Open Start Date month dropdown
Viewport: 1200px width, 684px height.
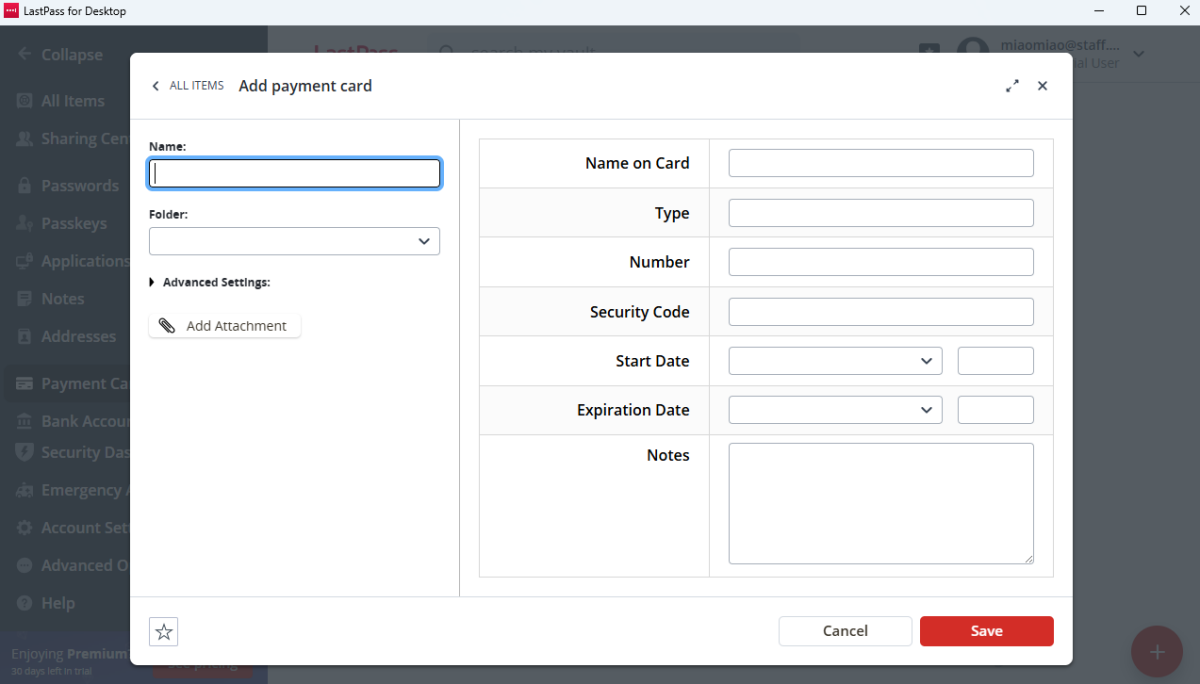click(x=835, y=361)
